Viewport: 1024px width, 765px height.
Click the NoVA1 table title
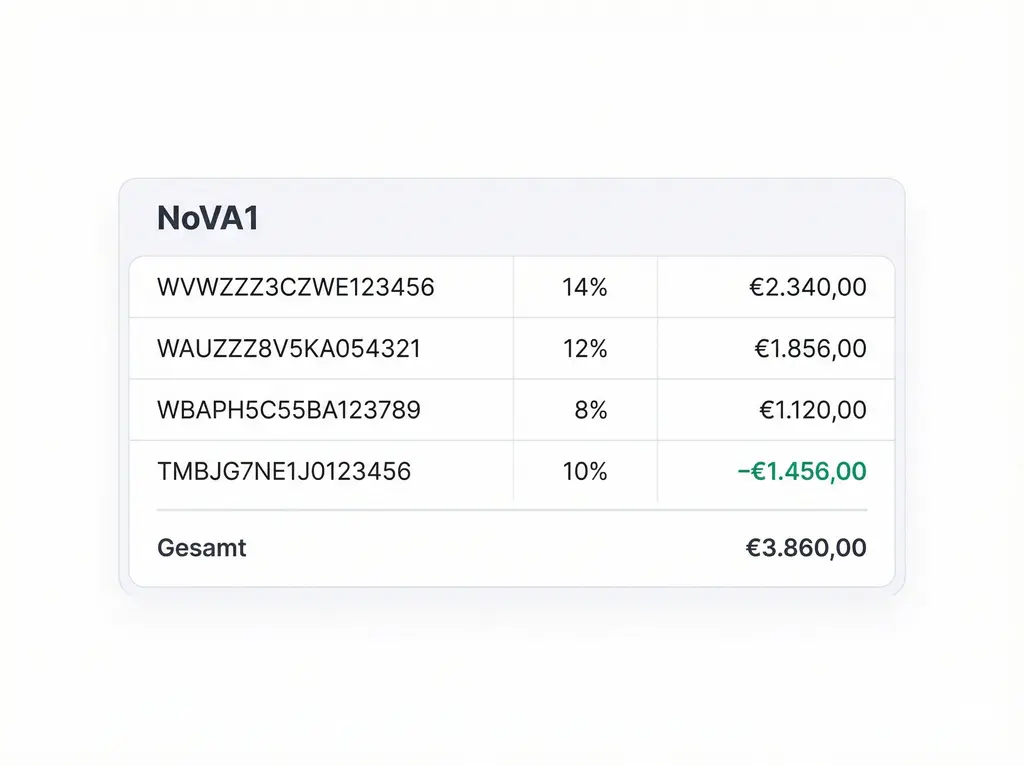[208, 218]
